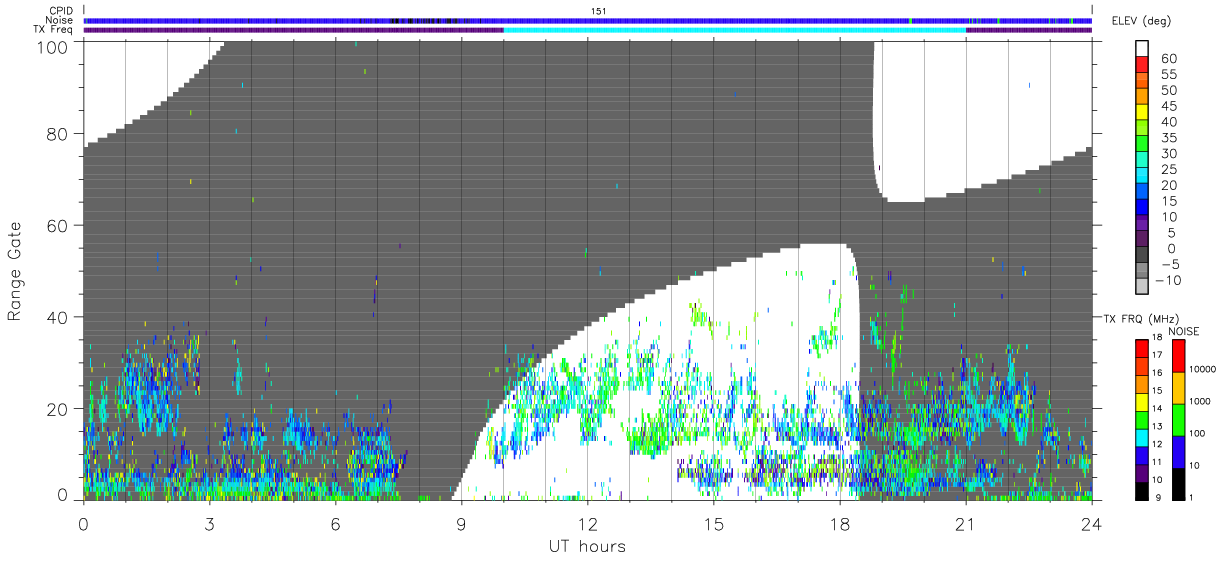Click the 45 tick label on elevation legend

click(1168, 106)
